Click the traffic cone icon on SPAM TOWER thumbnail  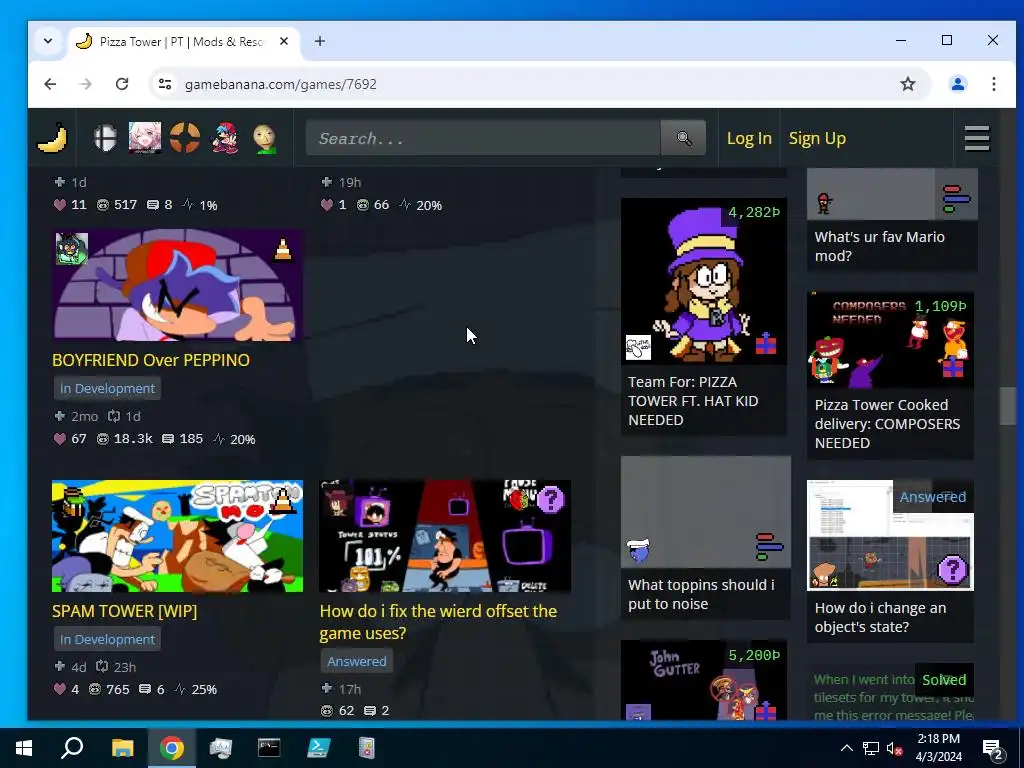click(283, 500)
